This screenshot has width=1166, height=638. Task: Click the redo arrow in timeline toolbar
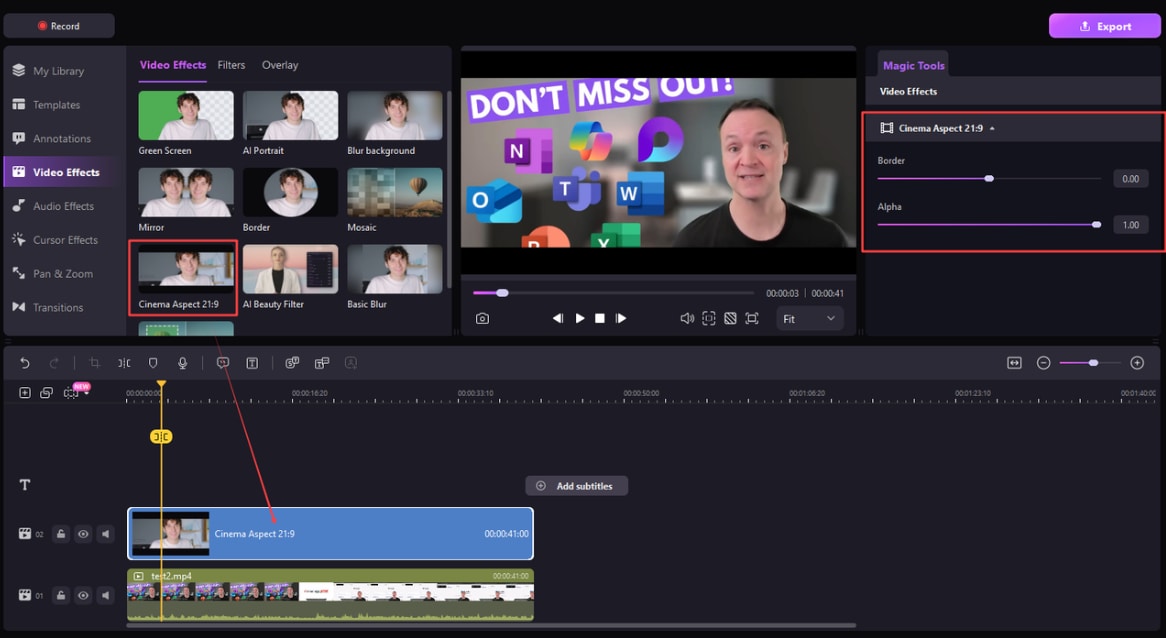54,363
